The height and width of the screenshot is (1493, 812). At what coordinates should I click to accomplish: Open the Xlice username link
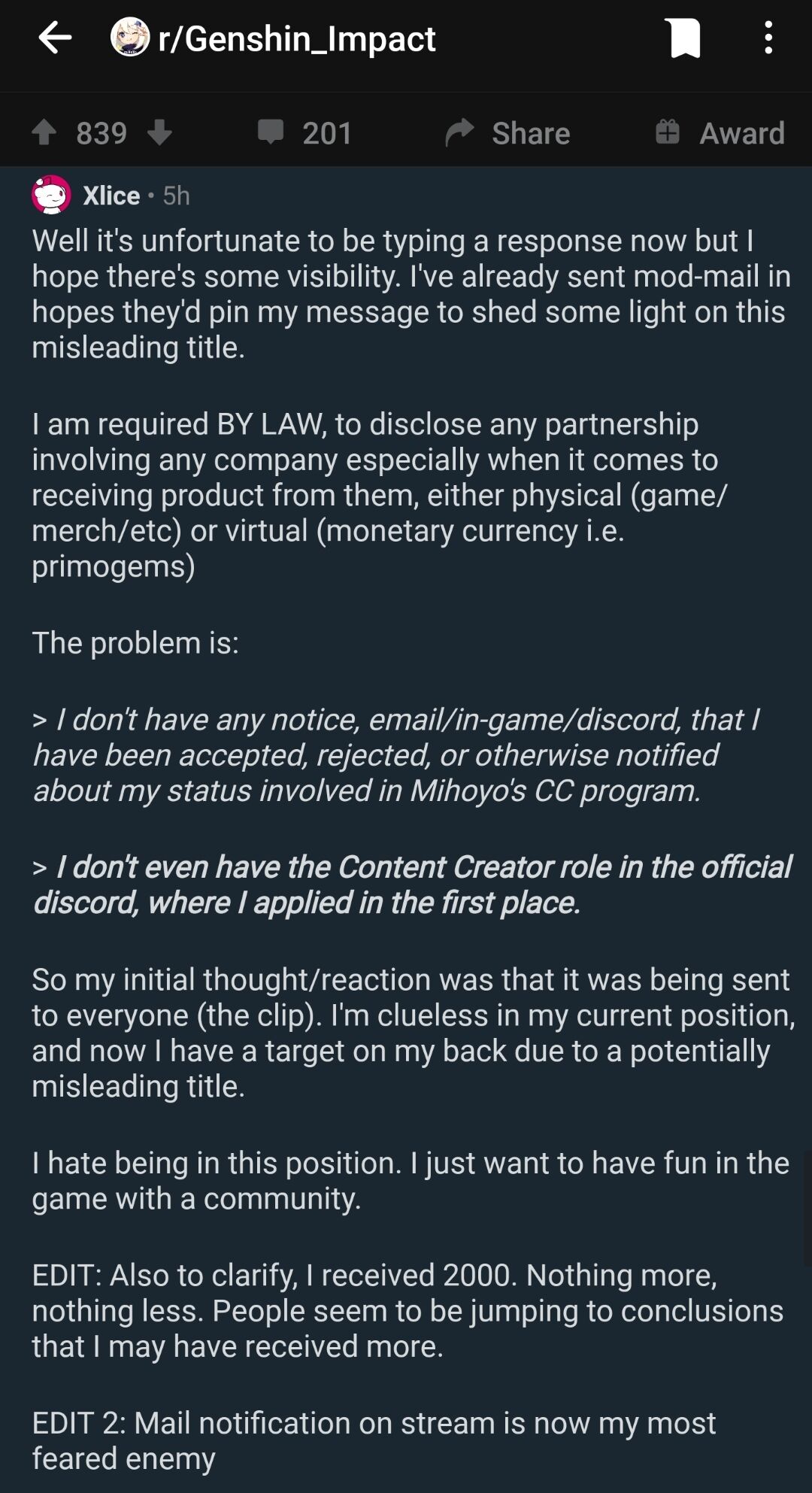[111, 196]
